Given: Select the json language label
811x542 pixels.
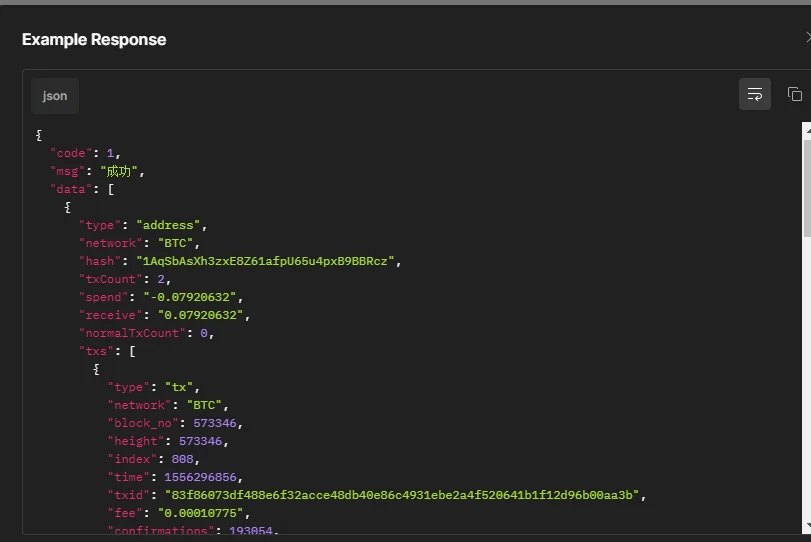Looking at the screenshot, I should coord(55,96).
